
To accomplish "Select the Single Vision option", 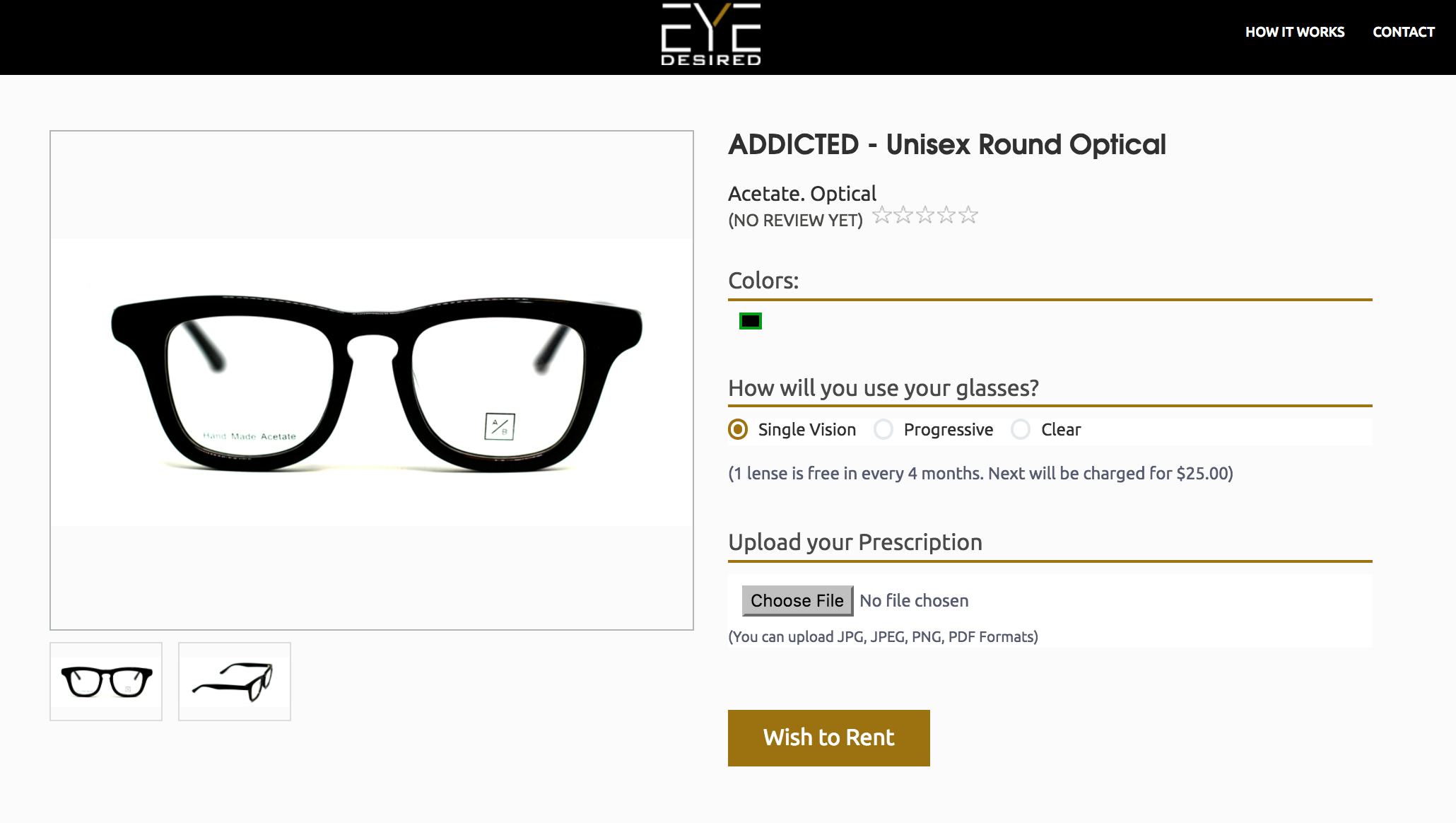I will (806, 429).
